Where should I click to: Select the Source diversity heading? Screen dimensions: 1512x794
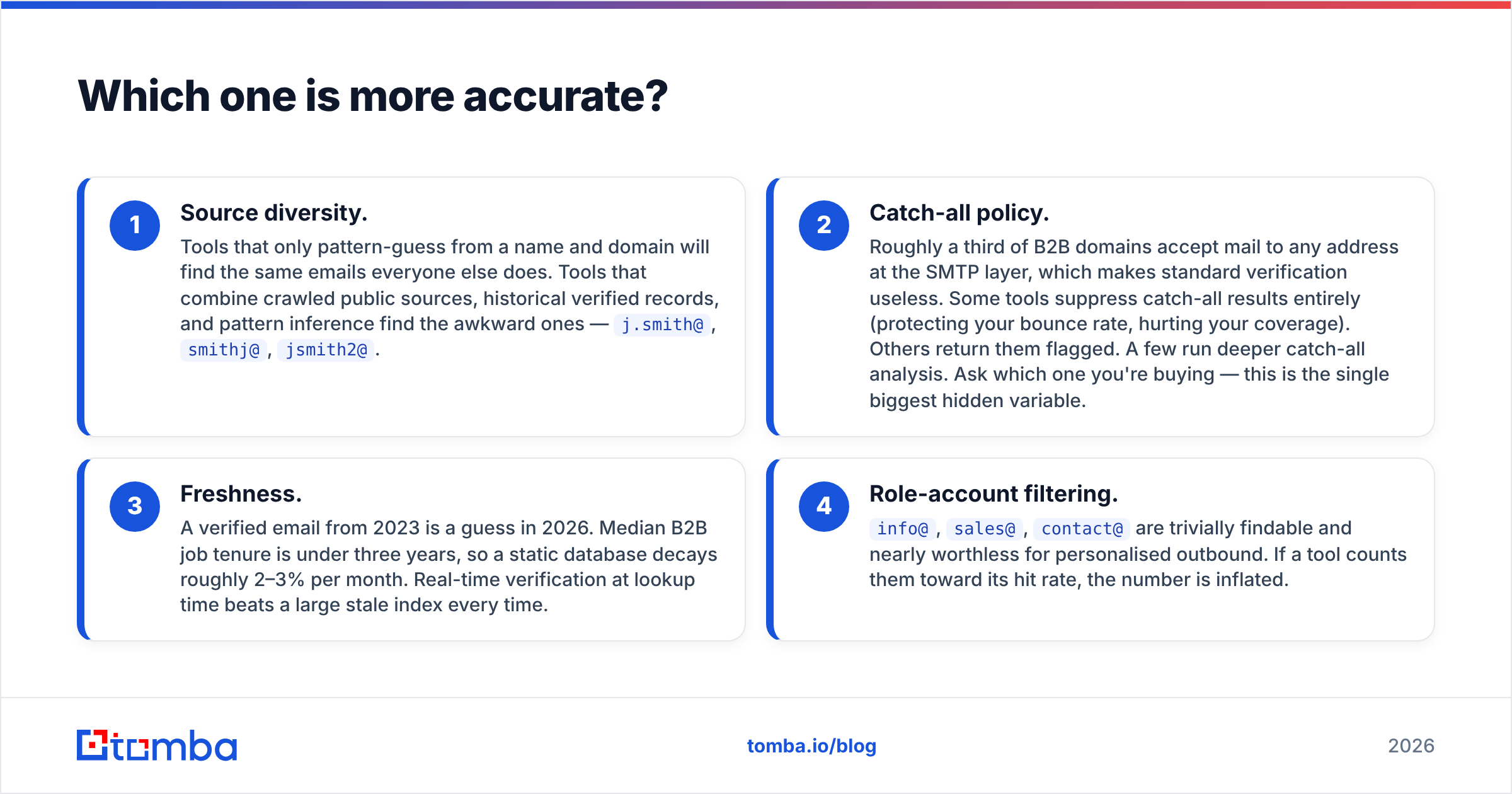click(x=273, y=213)
